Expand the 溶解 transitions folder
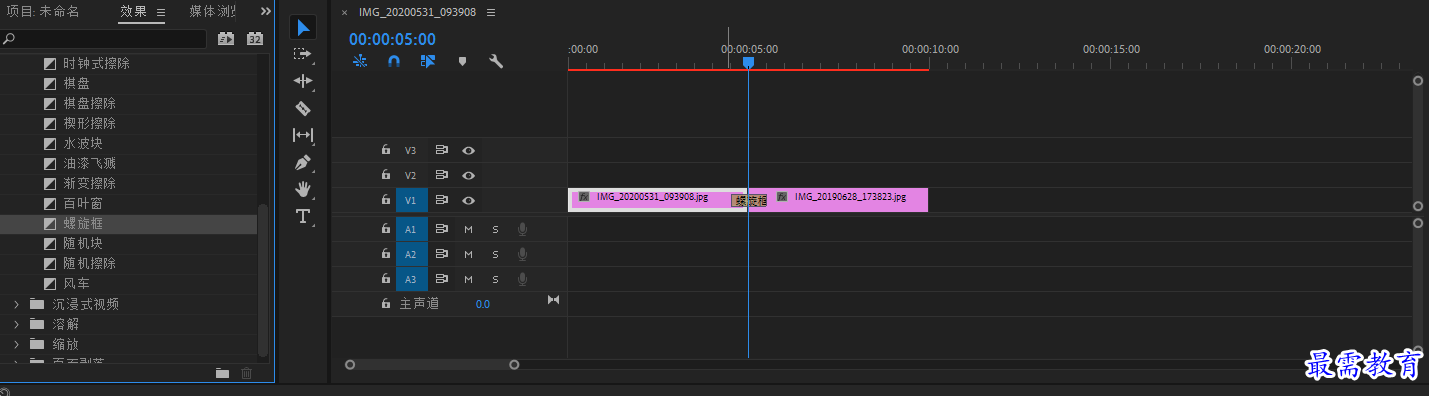 16,323
